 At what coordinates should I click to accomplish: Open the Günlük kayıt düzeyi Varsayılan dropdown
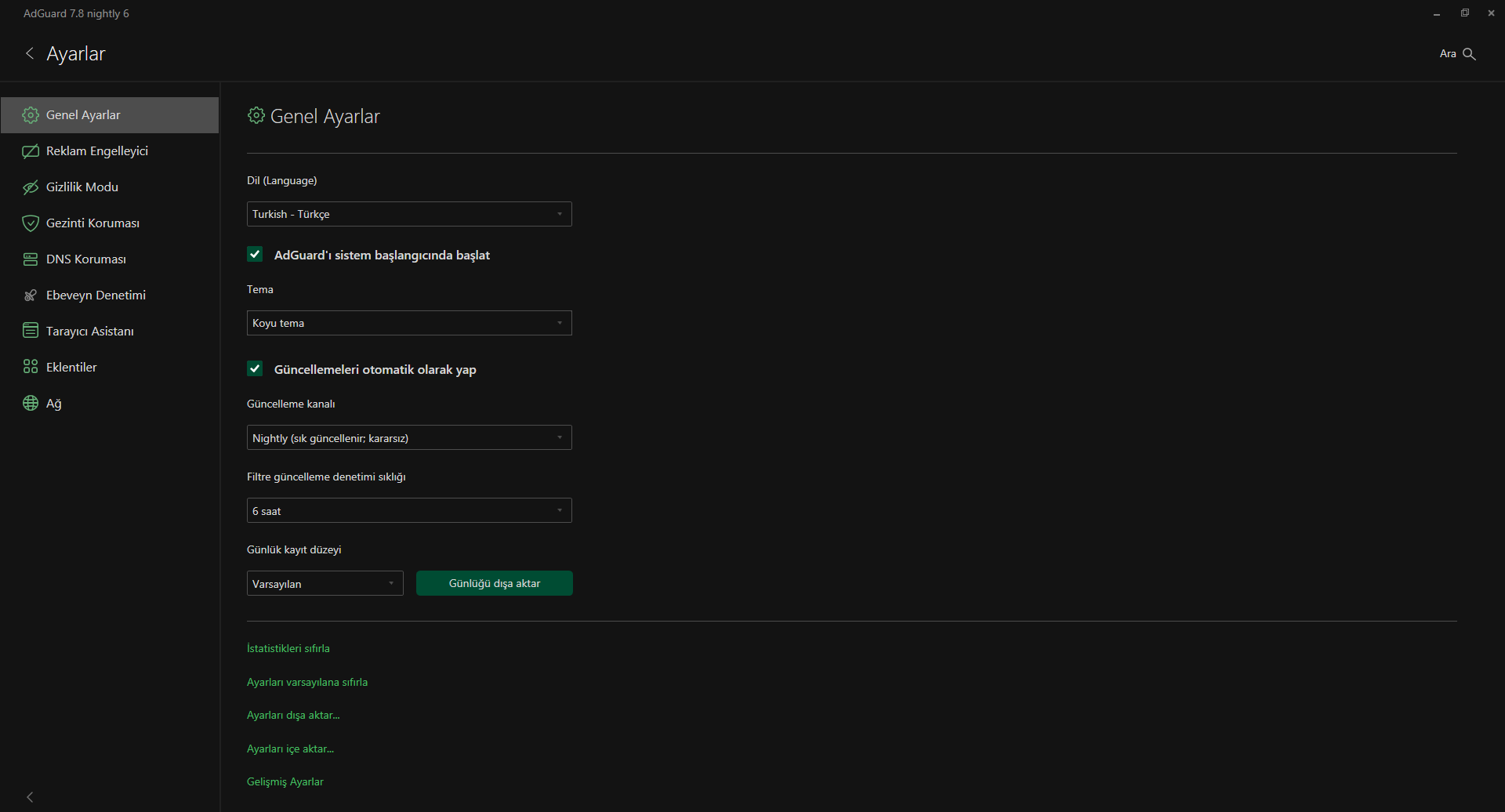pos(325,583)
